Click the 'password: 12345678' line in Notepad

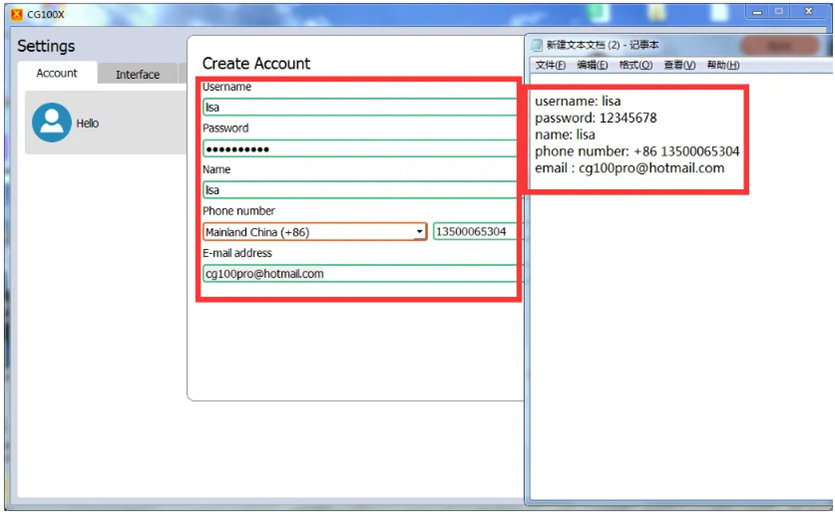click(x=596, y=118)
